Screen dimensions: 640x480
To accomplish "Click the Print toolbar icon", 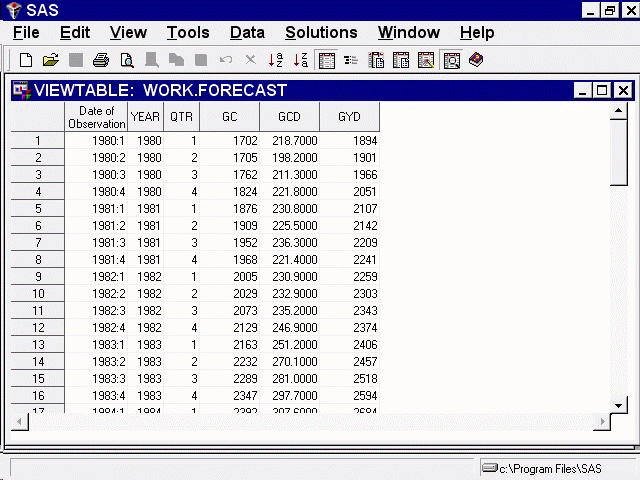I will [101, 61].
